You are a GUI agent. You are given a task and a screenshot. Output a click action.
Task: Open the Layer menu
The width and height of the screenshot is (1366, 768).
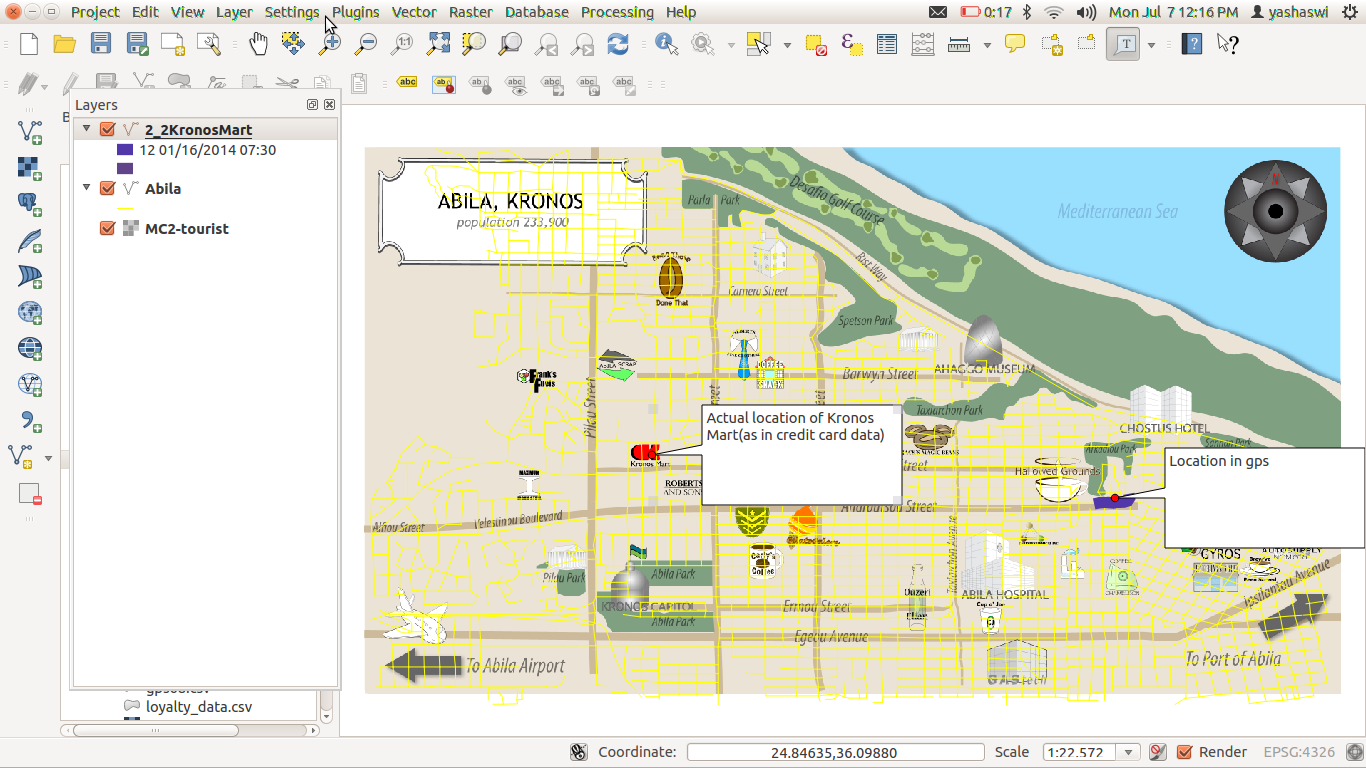(x=234, y=12)
